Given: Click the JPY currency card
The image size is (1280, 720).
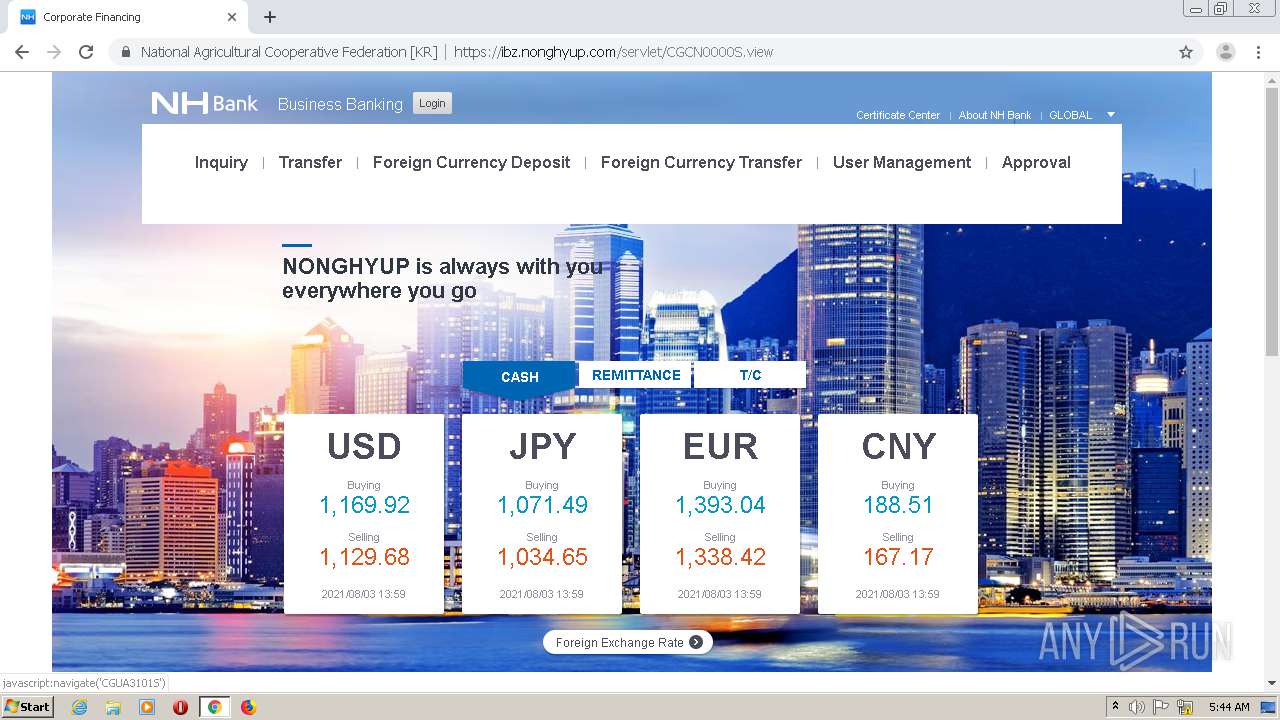Looking at the screenshot, I should [x=542, y=514].
